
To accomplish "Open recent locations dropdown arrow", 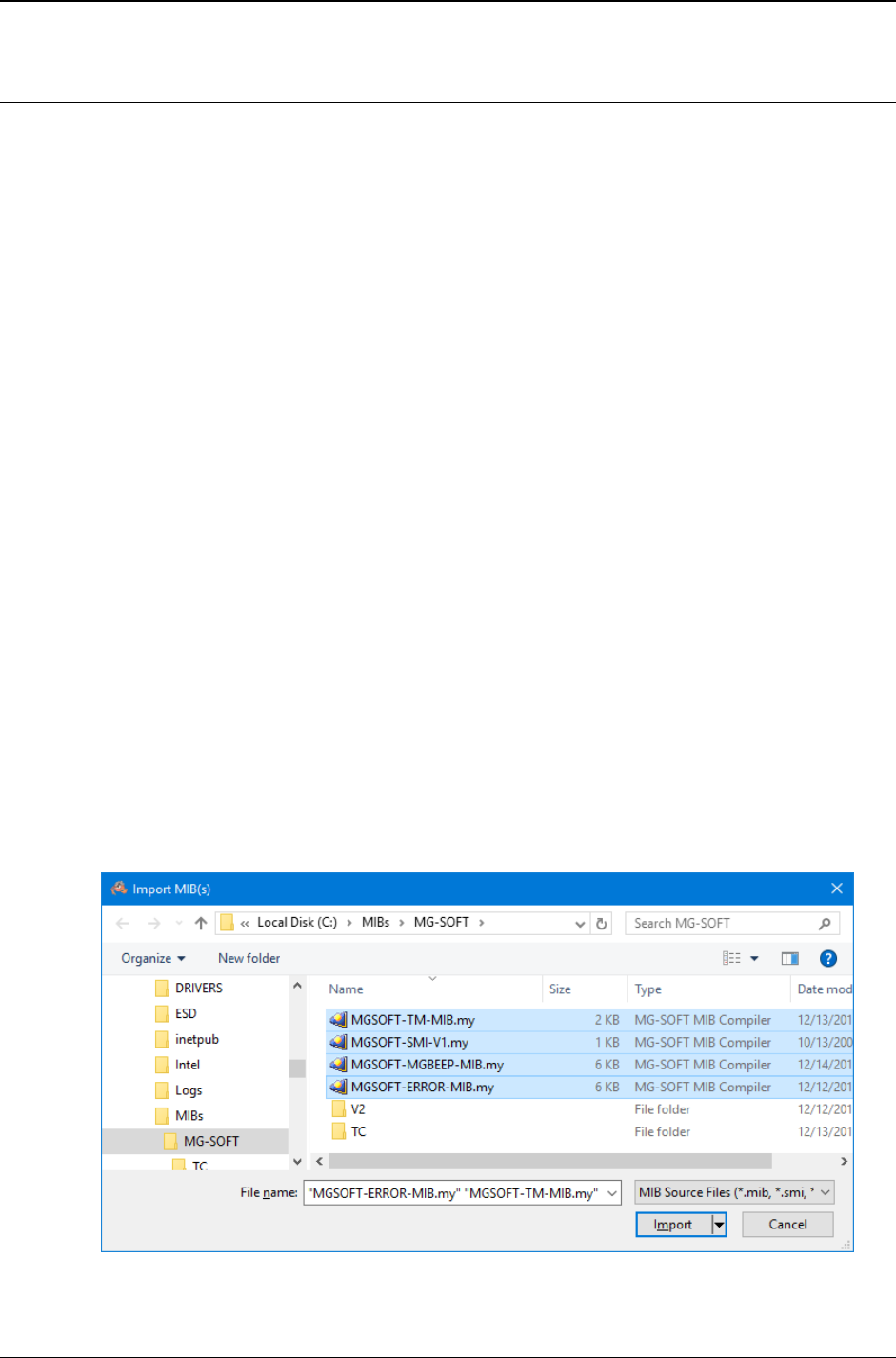I will [x=178, y=924].
